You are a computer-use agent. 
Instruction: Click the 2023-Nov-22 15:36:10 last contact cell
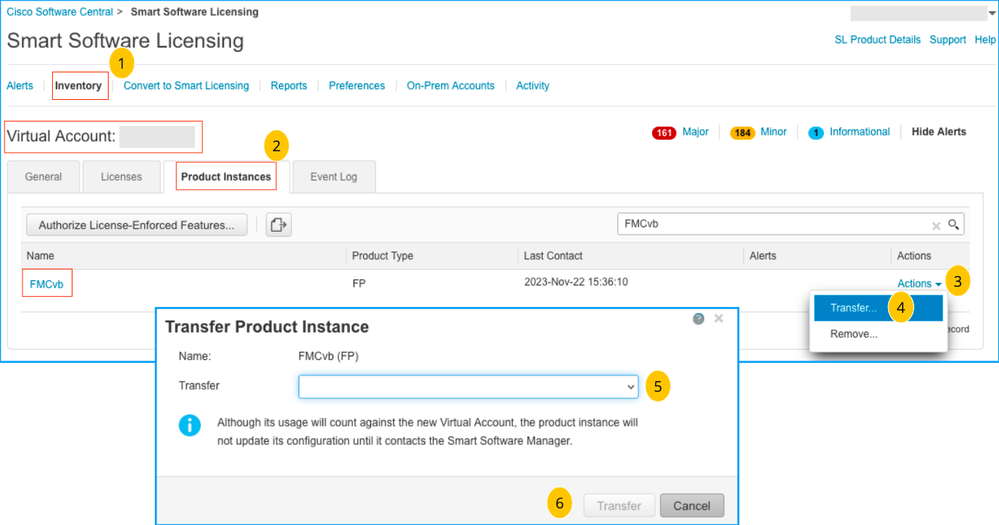[x=576, y=282]
